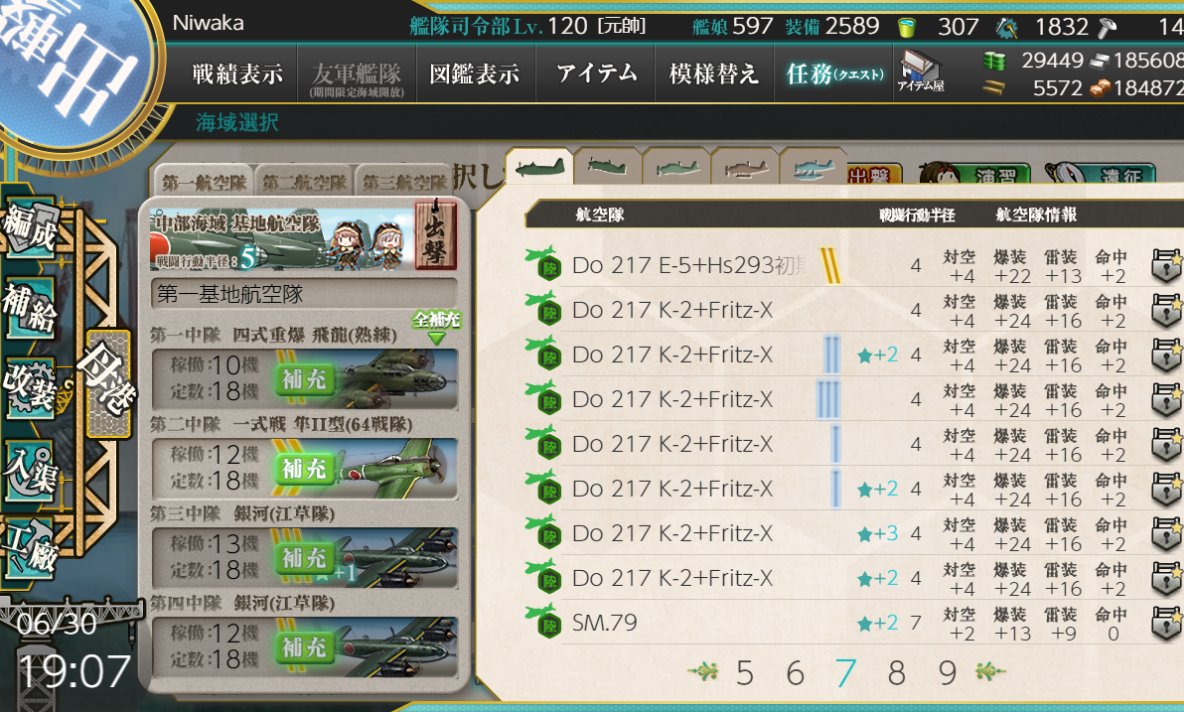
Task: Open the 工廠 factory sidebar icon
Action: [x=30, y=550]
